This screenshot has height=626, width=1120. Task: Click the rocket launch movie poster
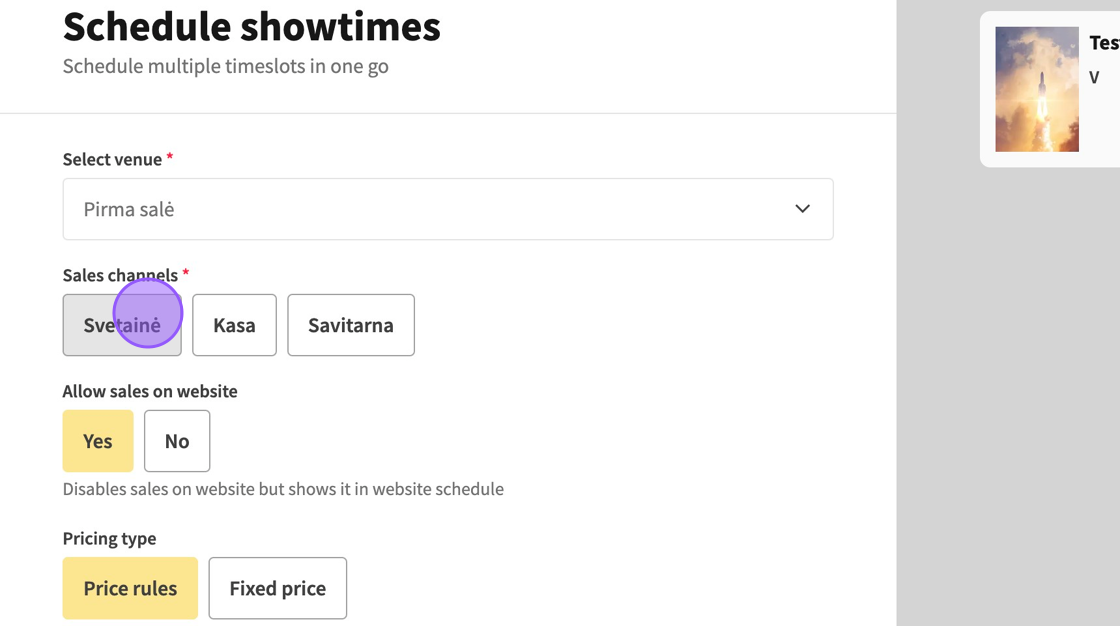click(x=1037, y=90)
